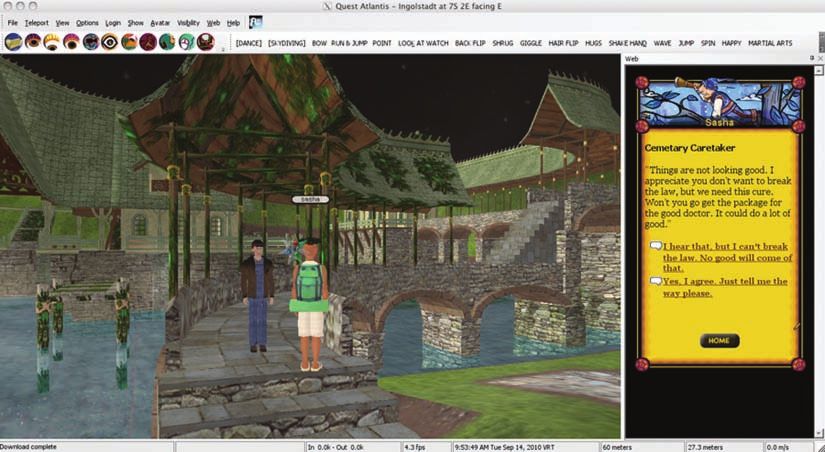Screen dimensions: 825x452
Task: Select LOOK AT WATCH gesture
Action: [x=423, y=43]
